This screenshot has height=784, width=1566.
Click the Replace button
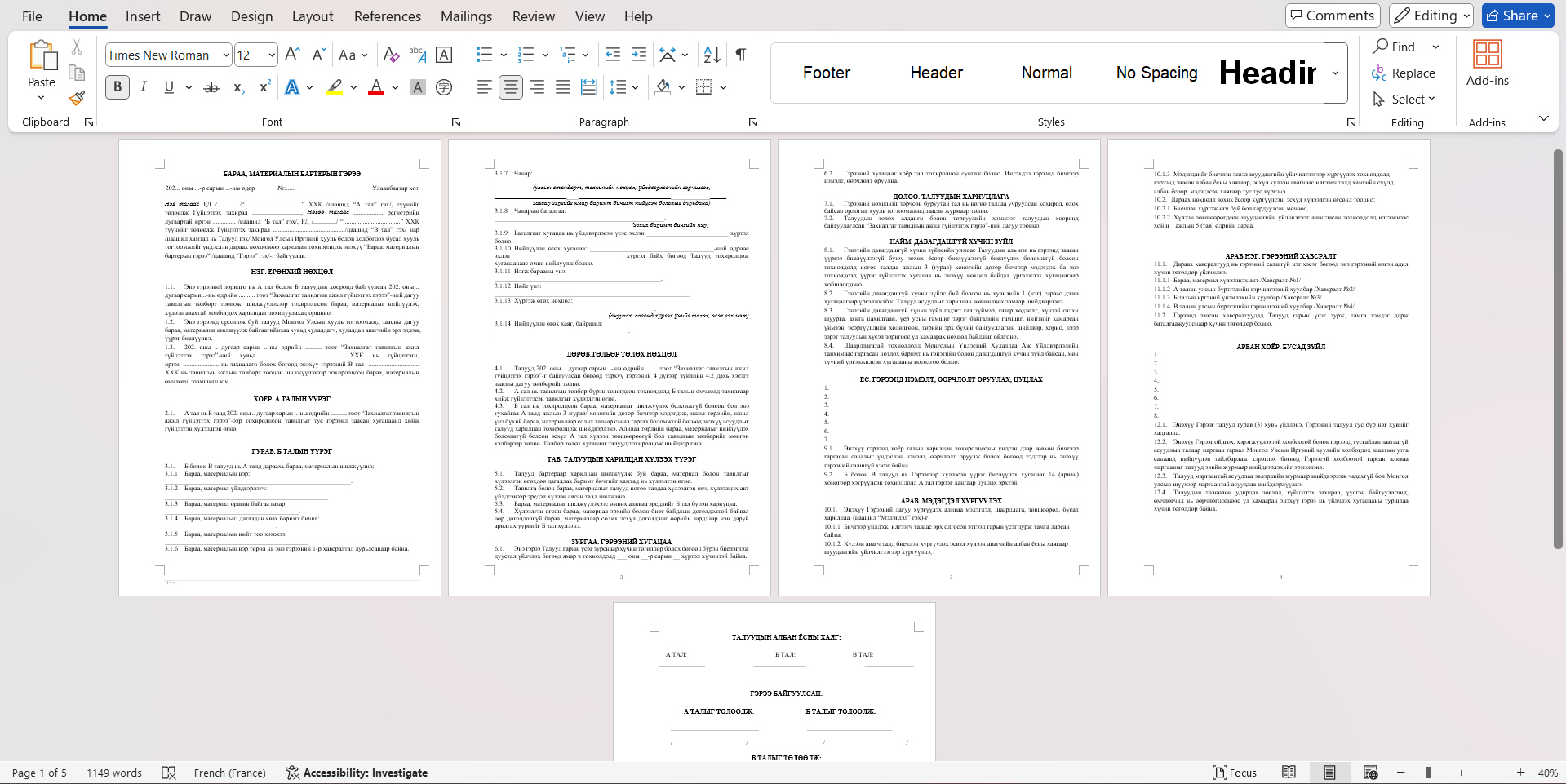coord(1404,73)
